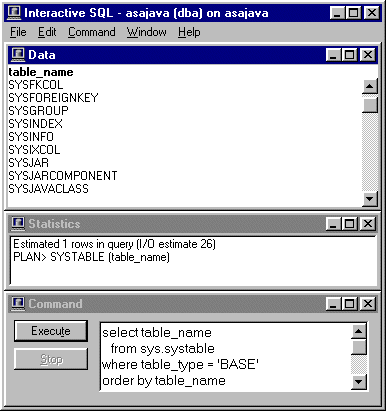Maximize the Statistics window
The image size is (386, 411).
[349, 224]
